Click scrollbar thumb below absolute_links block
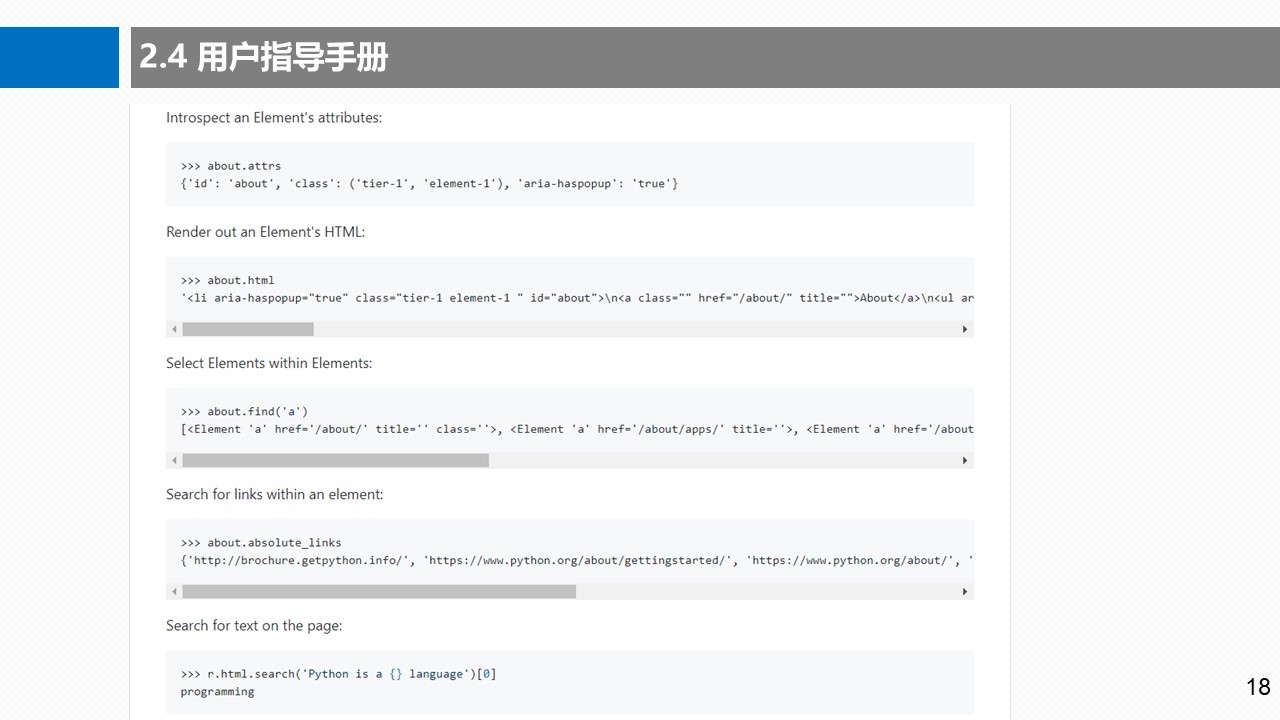Screen dimensions: 1280x720 (x=379, y=592)
